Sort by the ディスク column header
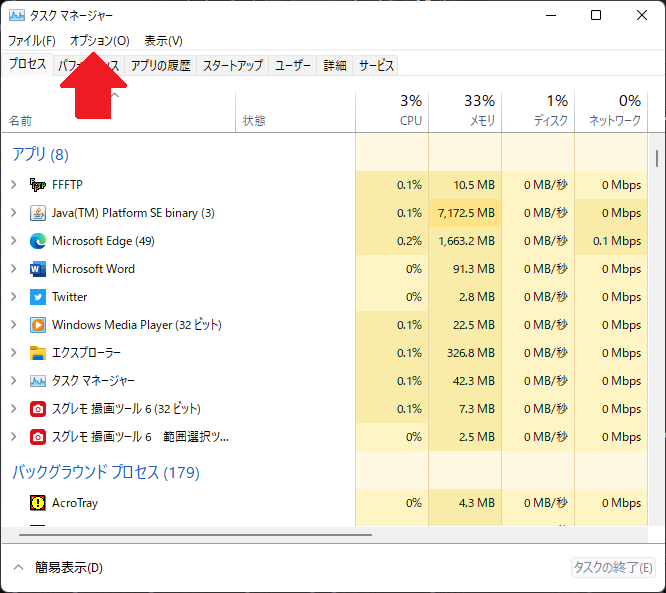Screen dimensions: 666x593 [538, 112]
